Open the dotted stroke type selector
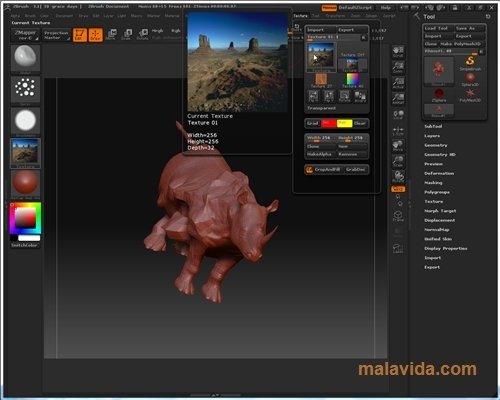The height and width of the screenshot is (400, 500). pyautogui.click(x=25, y=89)
